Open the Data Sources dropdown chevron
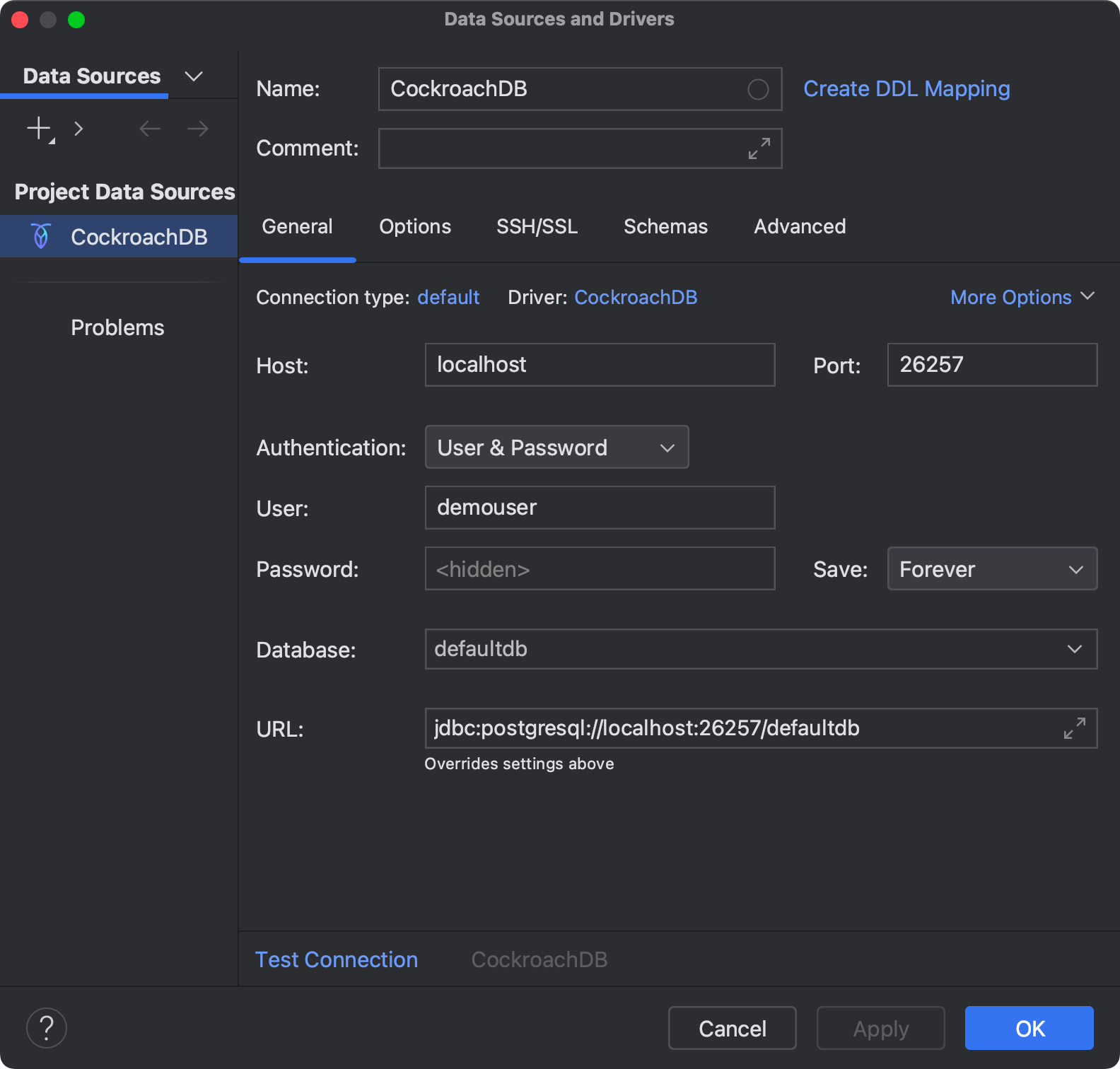 coord(193,76)
